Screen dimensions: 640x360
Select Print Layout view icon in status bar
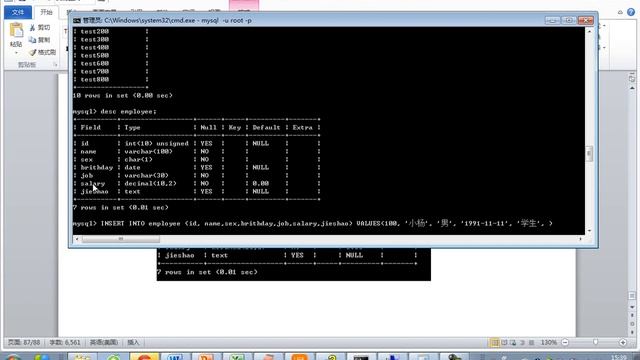[x=494, y=342]
